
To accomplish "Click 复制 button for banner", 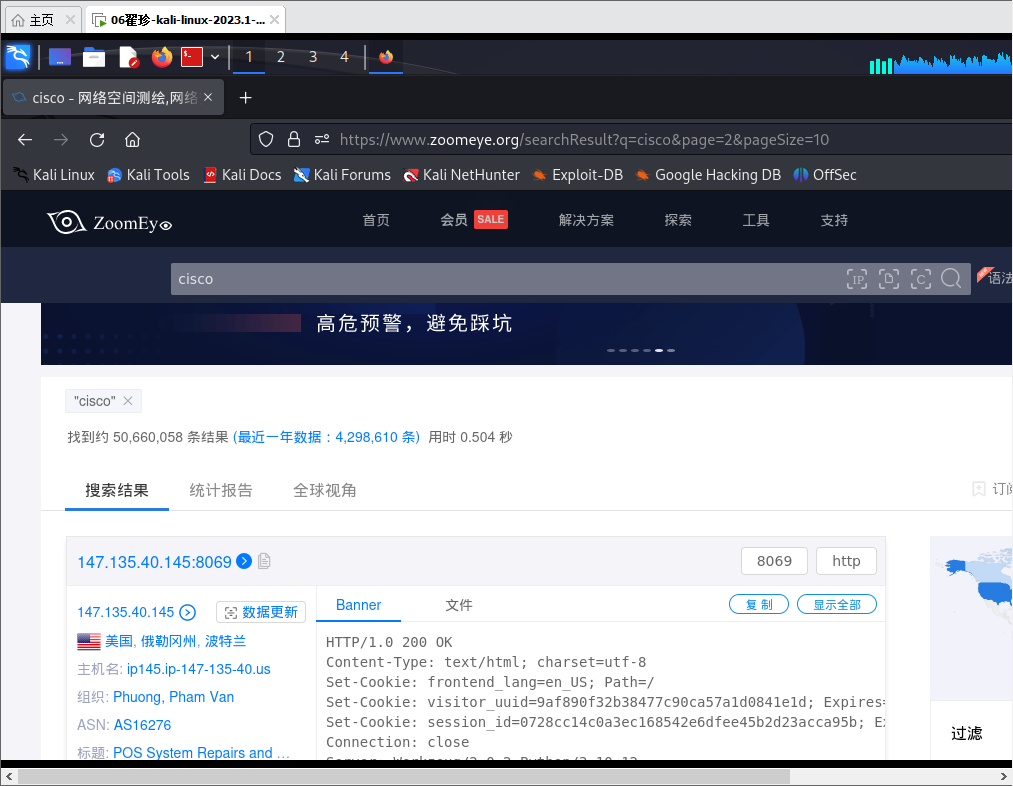I will (x=759, y=605).
